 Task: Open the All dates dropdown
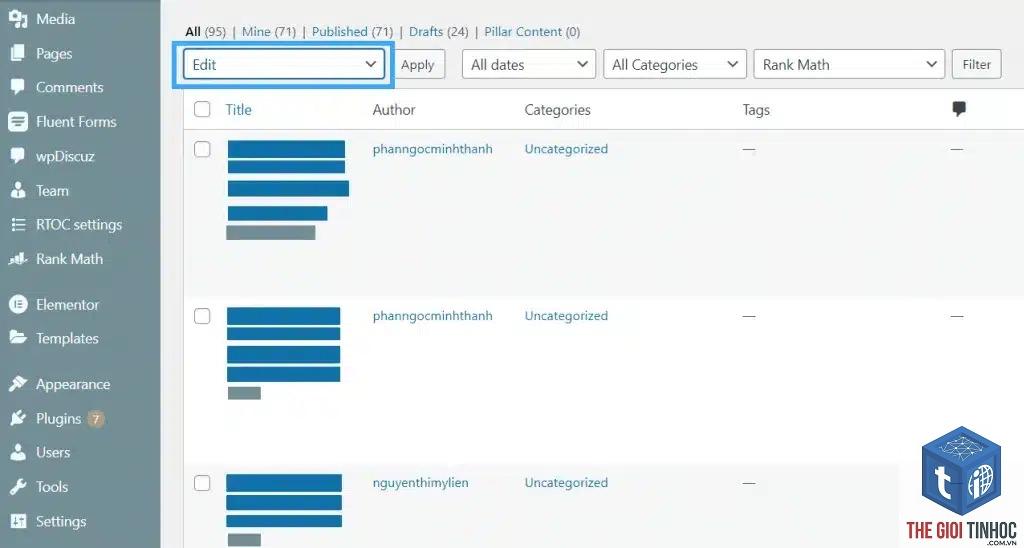[528, 64]
